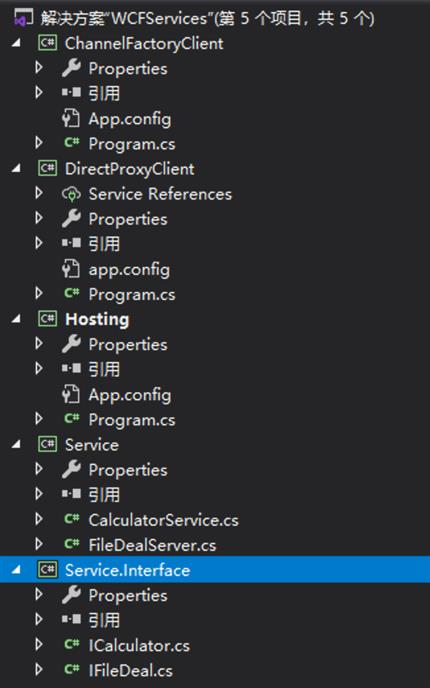Select the Service project name
This screenshot has width=430, height=688.
92,444
